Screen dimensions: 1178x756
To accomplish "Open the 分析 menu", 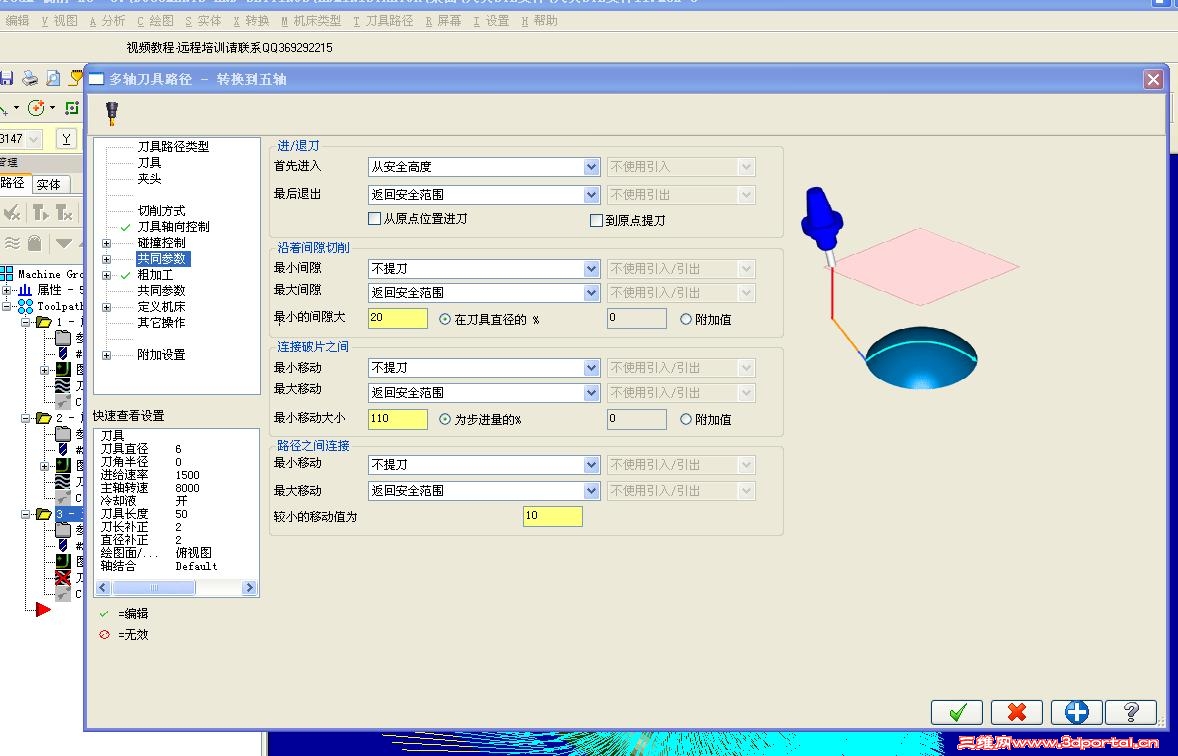I will 107,21.
